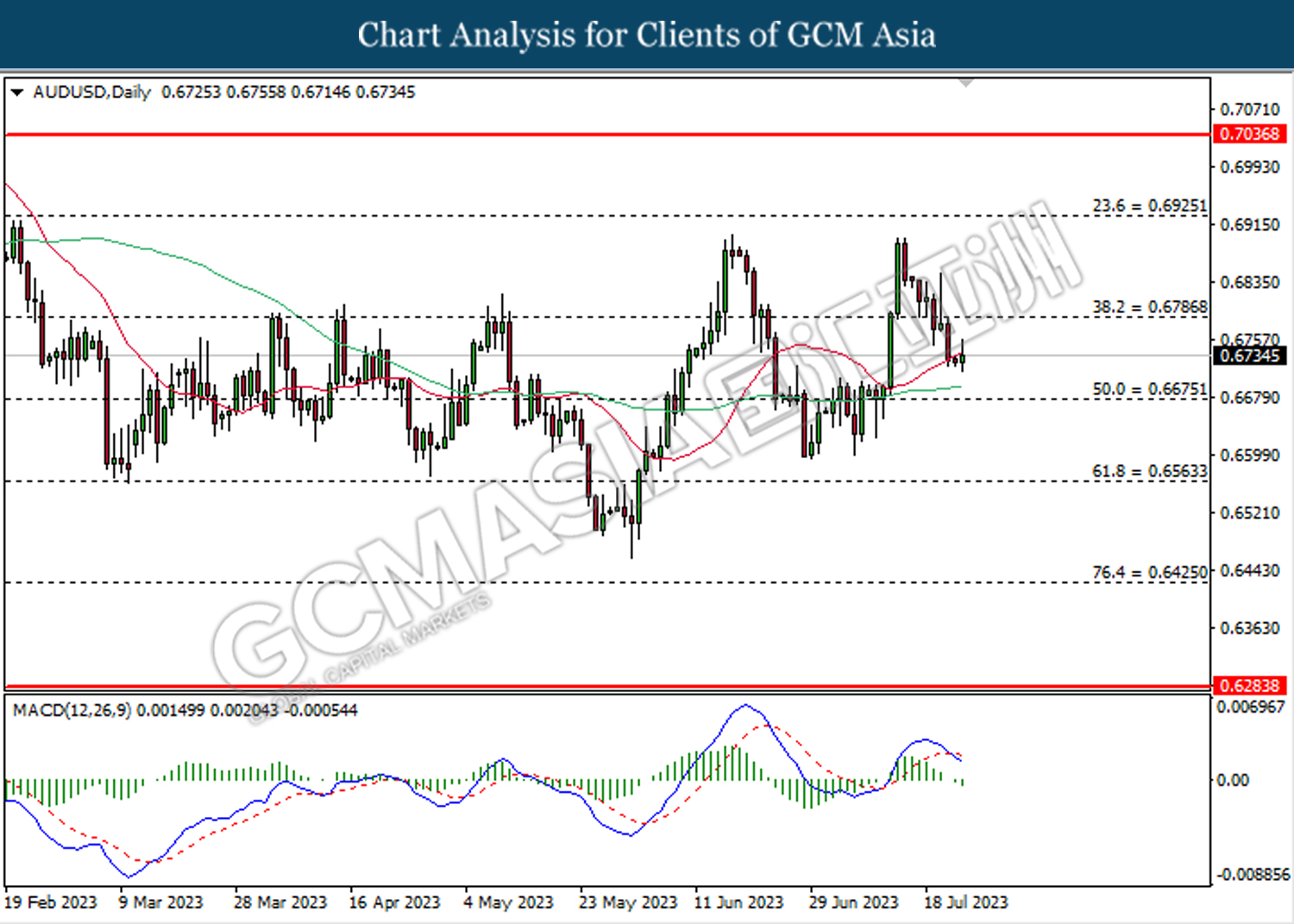
Task: Click the 18 Jul 2023 date label
Action: [966, 902]
